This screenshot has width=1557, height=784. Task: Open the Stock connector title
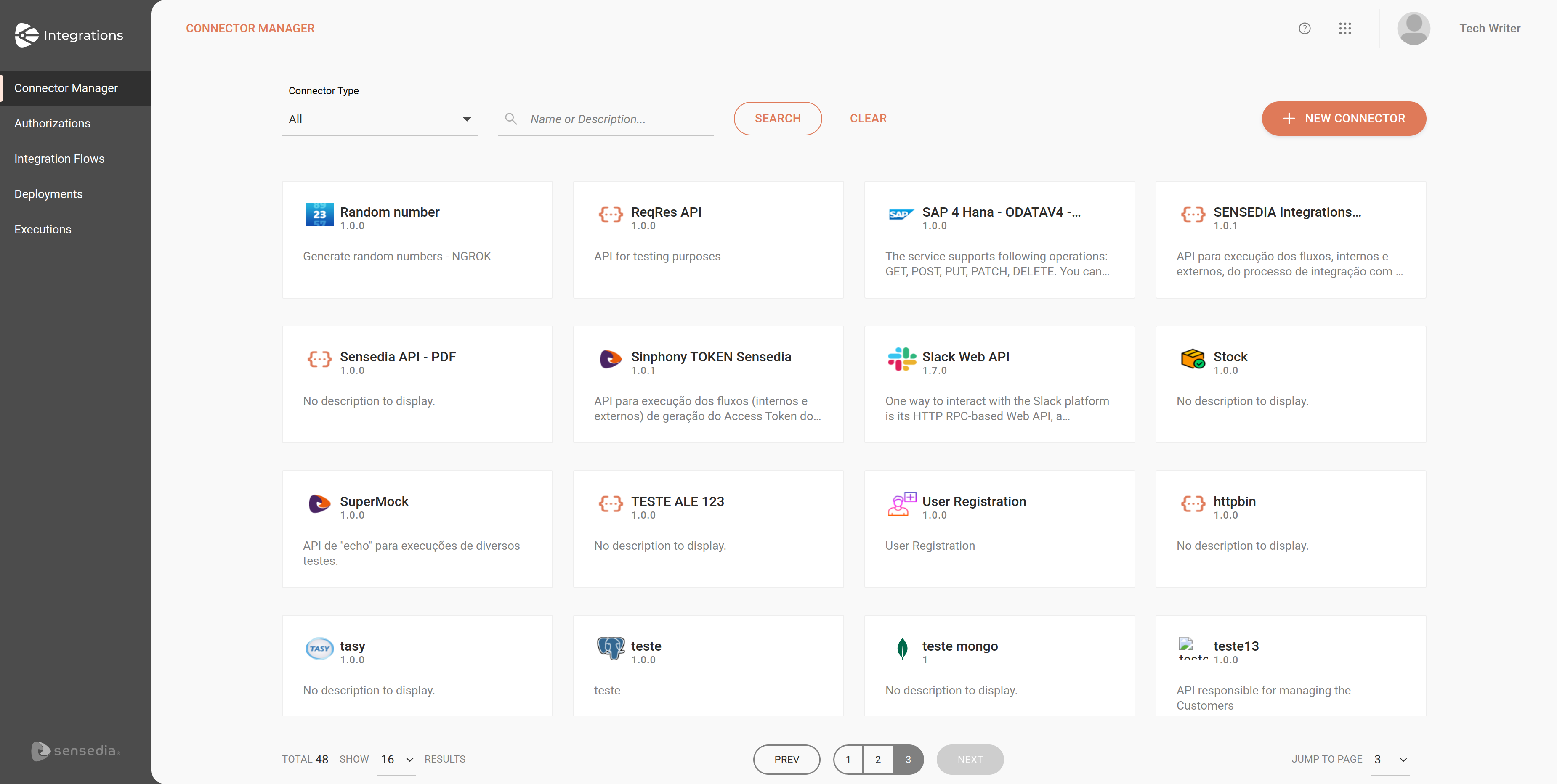pyautogui.click(x=1230, y=357)
